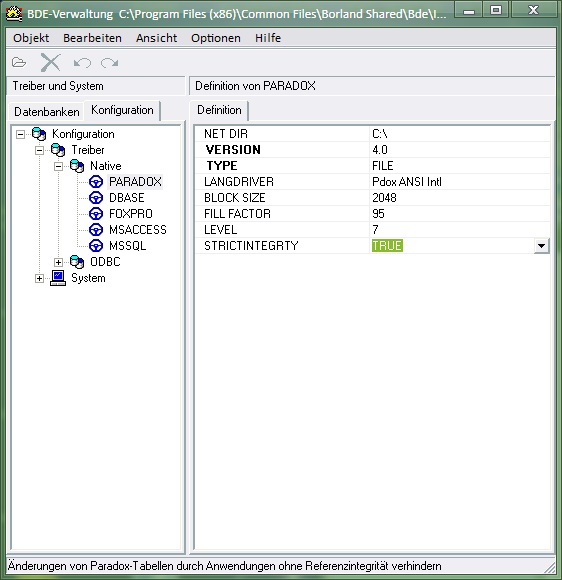Open the Ansicht menu
The image size is (562, 580).
pyautogui.click(x=157, y=38)
